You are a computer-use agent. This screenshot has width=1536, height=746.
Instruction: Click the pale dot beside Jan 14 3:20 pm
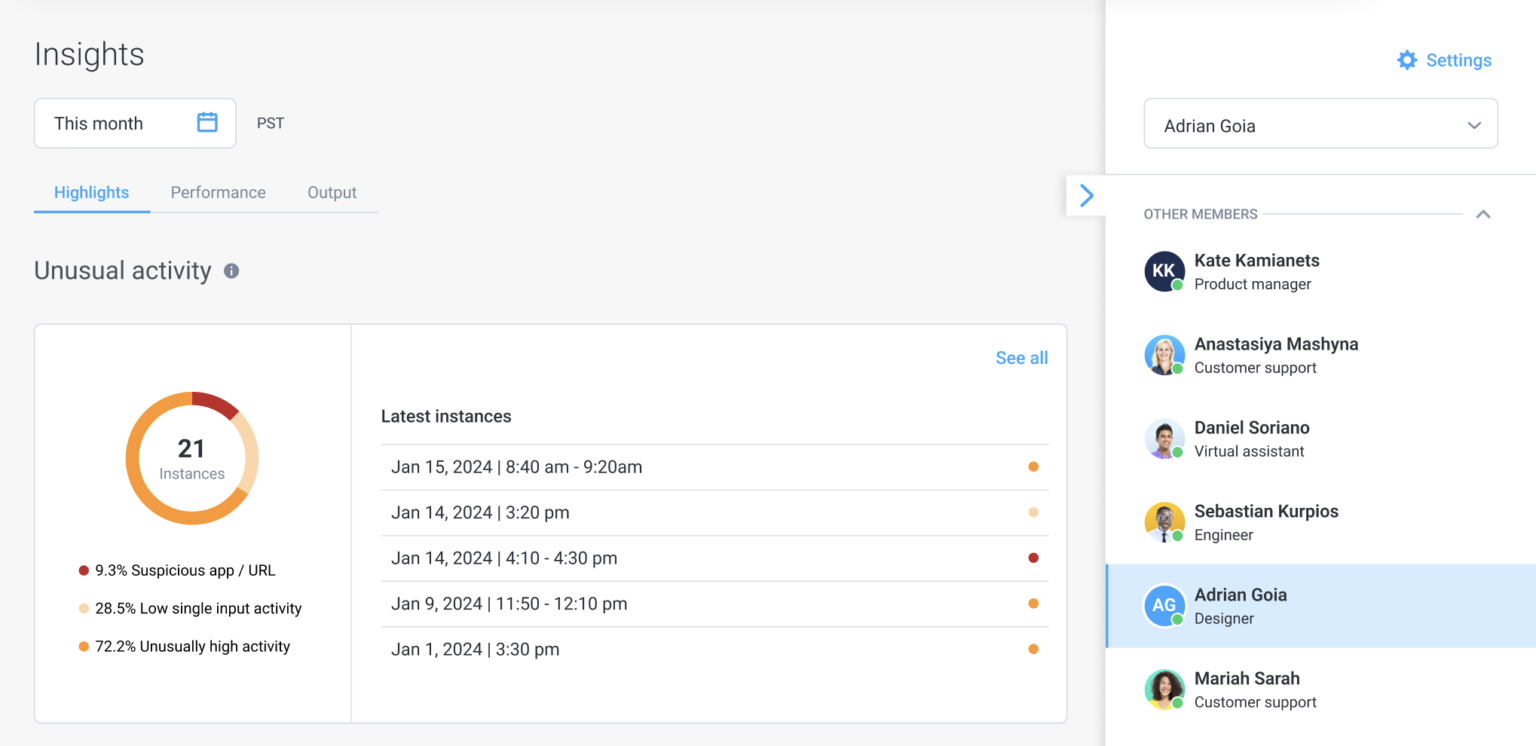pyautogui.click(x=1033, y=512)
